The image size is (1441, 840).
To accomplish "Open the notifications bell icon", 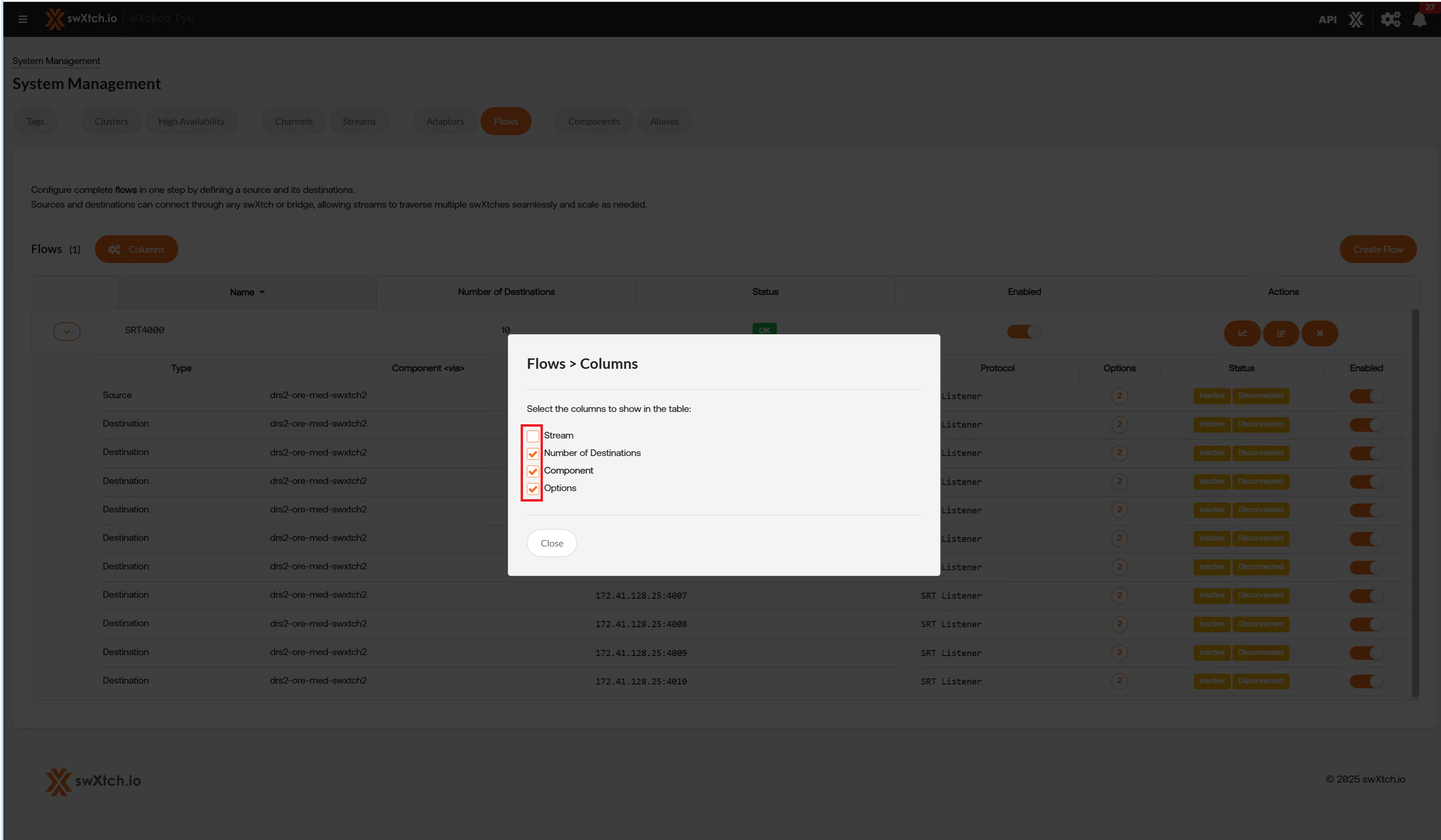I will pyautogui.click(x=1419, y=20).
